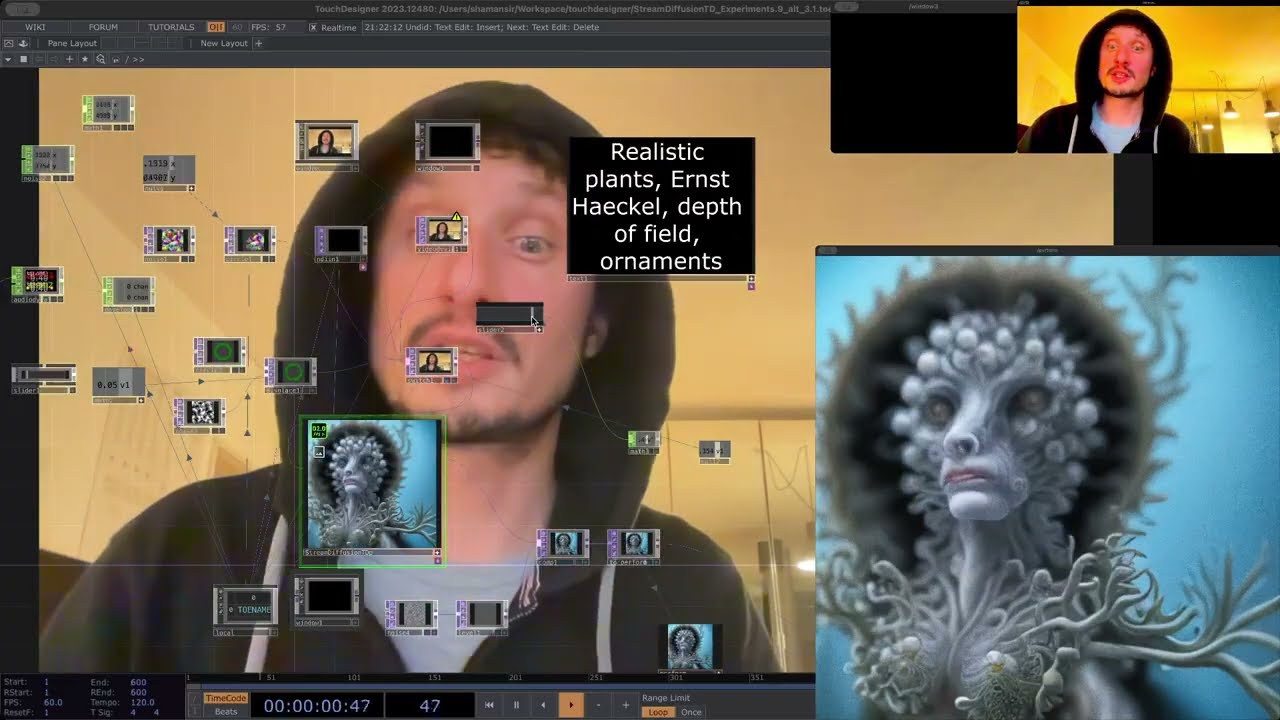Select the null node showing .1519 x
1280x720 pixels.
[x=168, y=173]
